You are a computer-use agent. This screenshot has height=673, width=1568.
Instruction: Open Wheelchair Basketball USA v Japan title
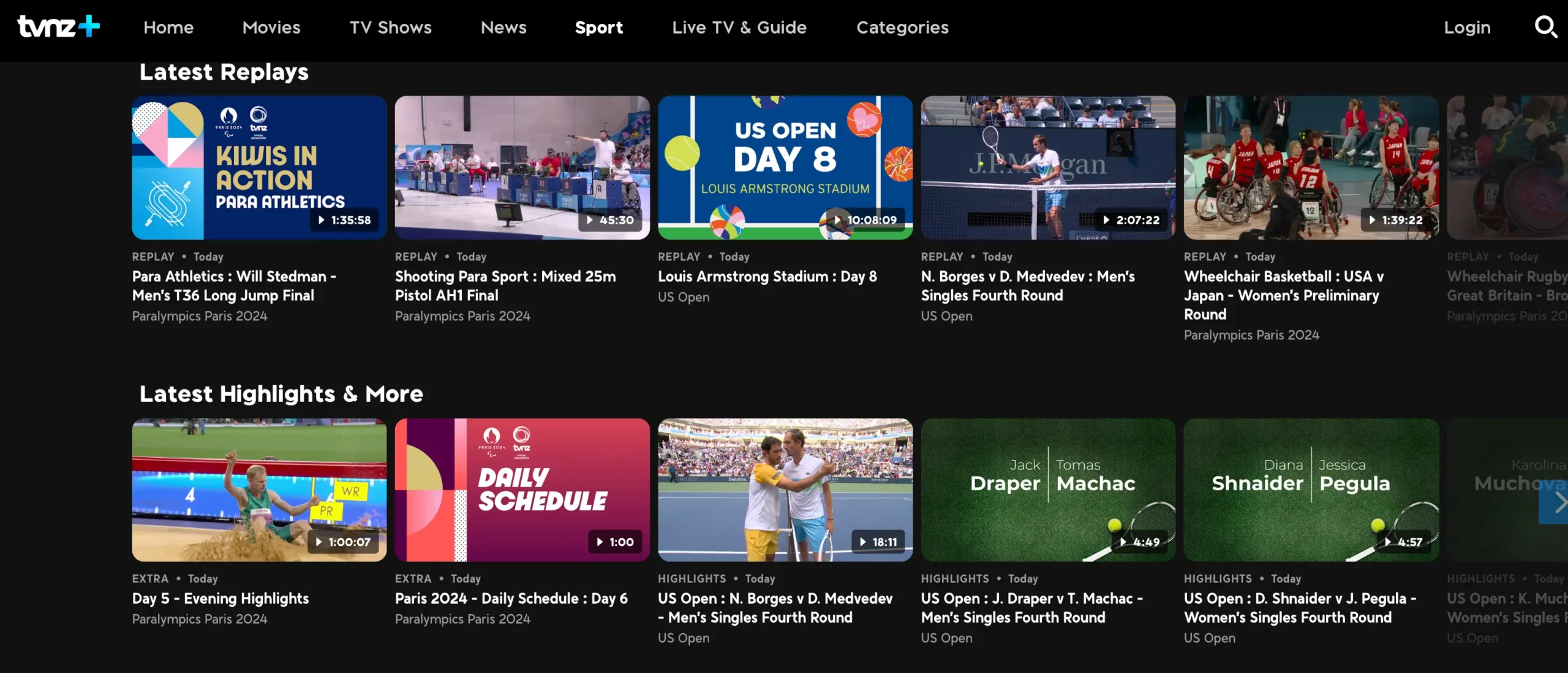click(1284, 295)
